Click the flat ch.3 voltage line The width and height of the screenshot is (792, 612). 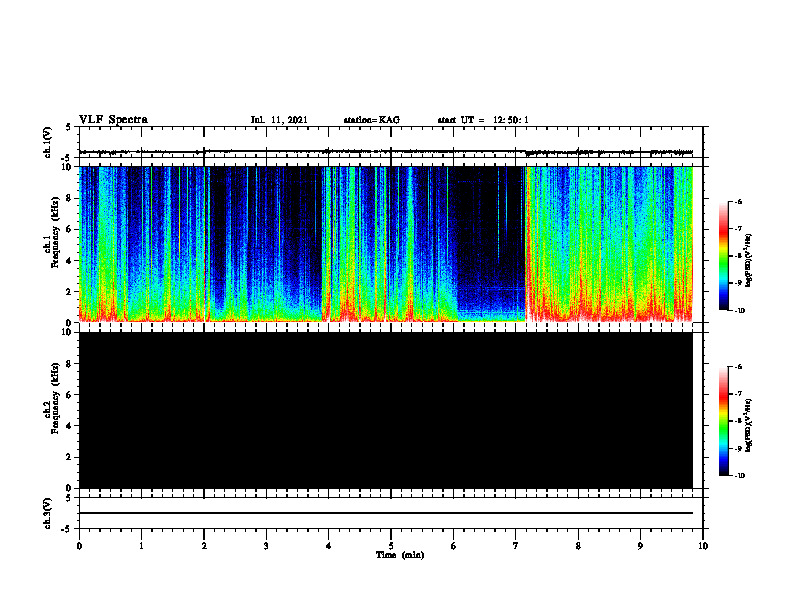click(386, 513)
